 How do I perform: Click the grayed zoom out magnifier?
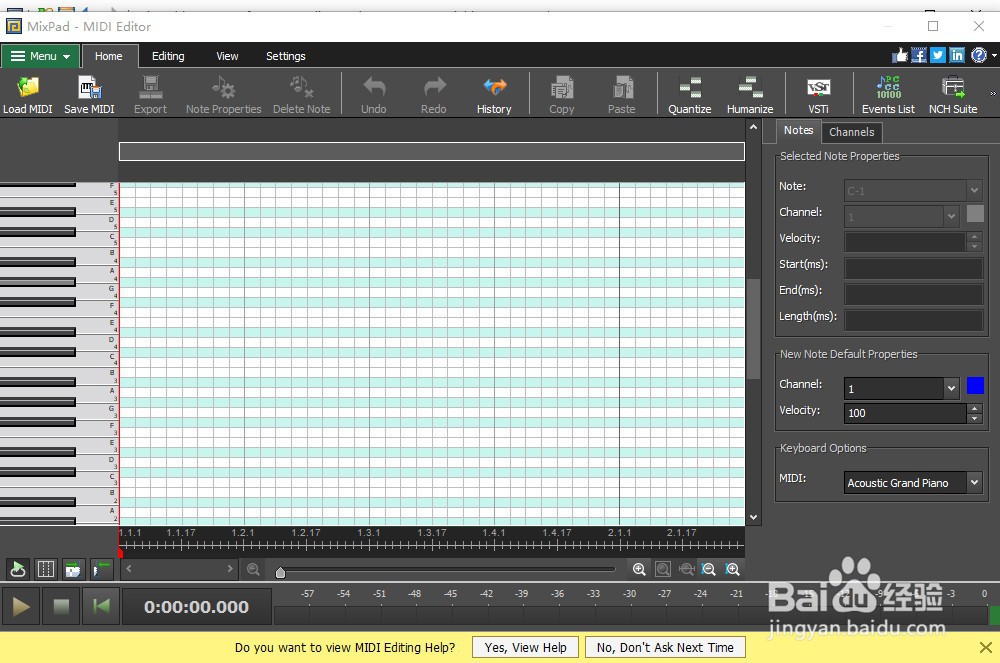click(253, 569)
